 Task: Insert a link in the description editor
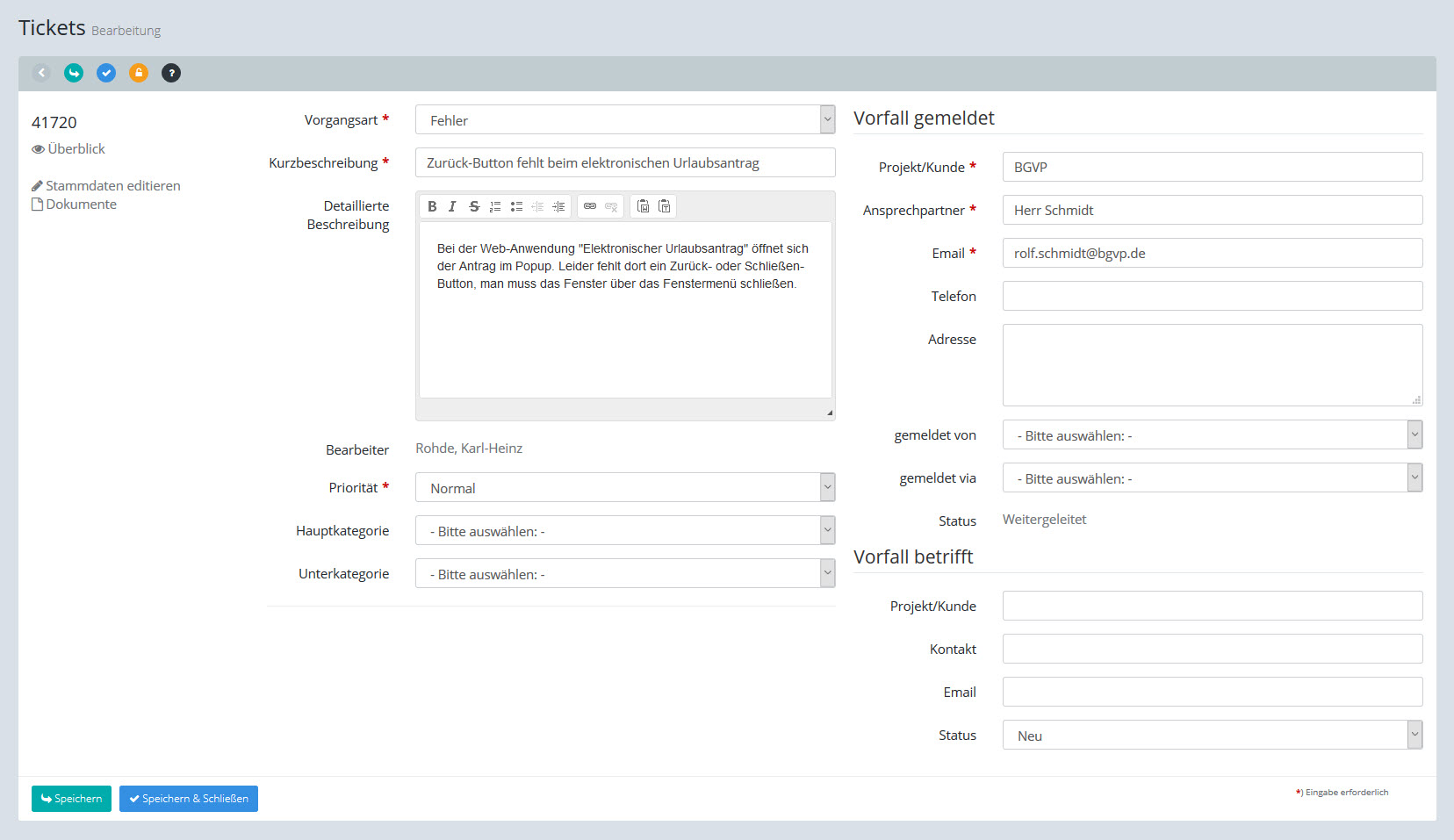(x=590, y=206)
